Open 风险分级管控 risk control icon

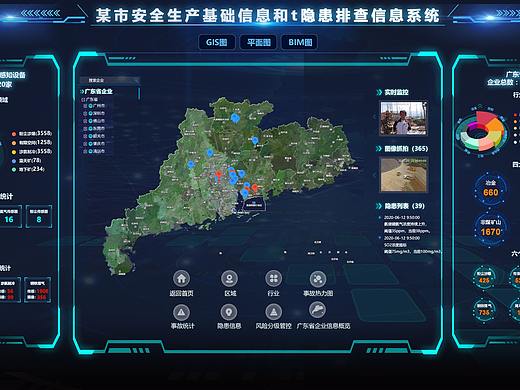[274, 312]
